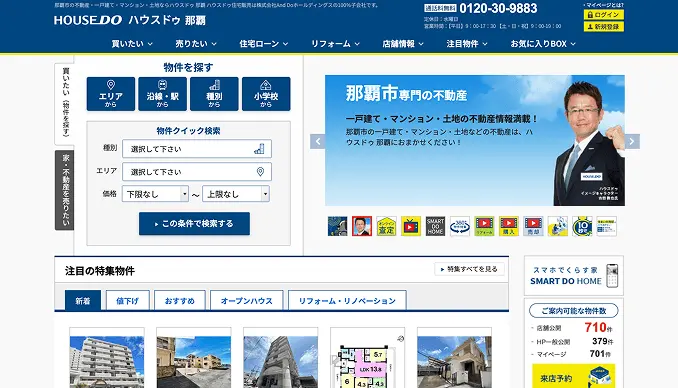
Task: Switch to the 値下げ tab
Action: [x=128, y=301]
